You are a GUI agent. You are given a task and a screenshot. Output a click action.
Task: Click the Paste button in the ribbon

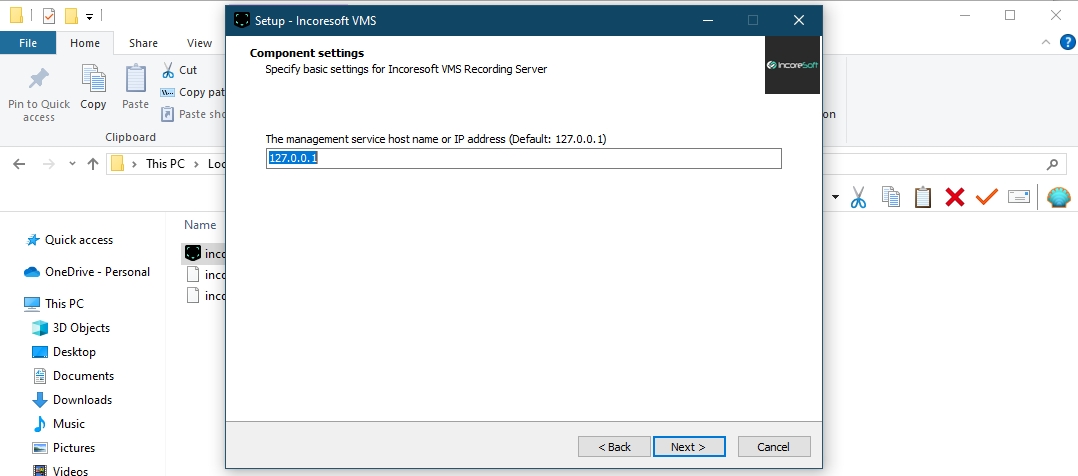[135, 87]
